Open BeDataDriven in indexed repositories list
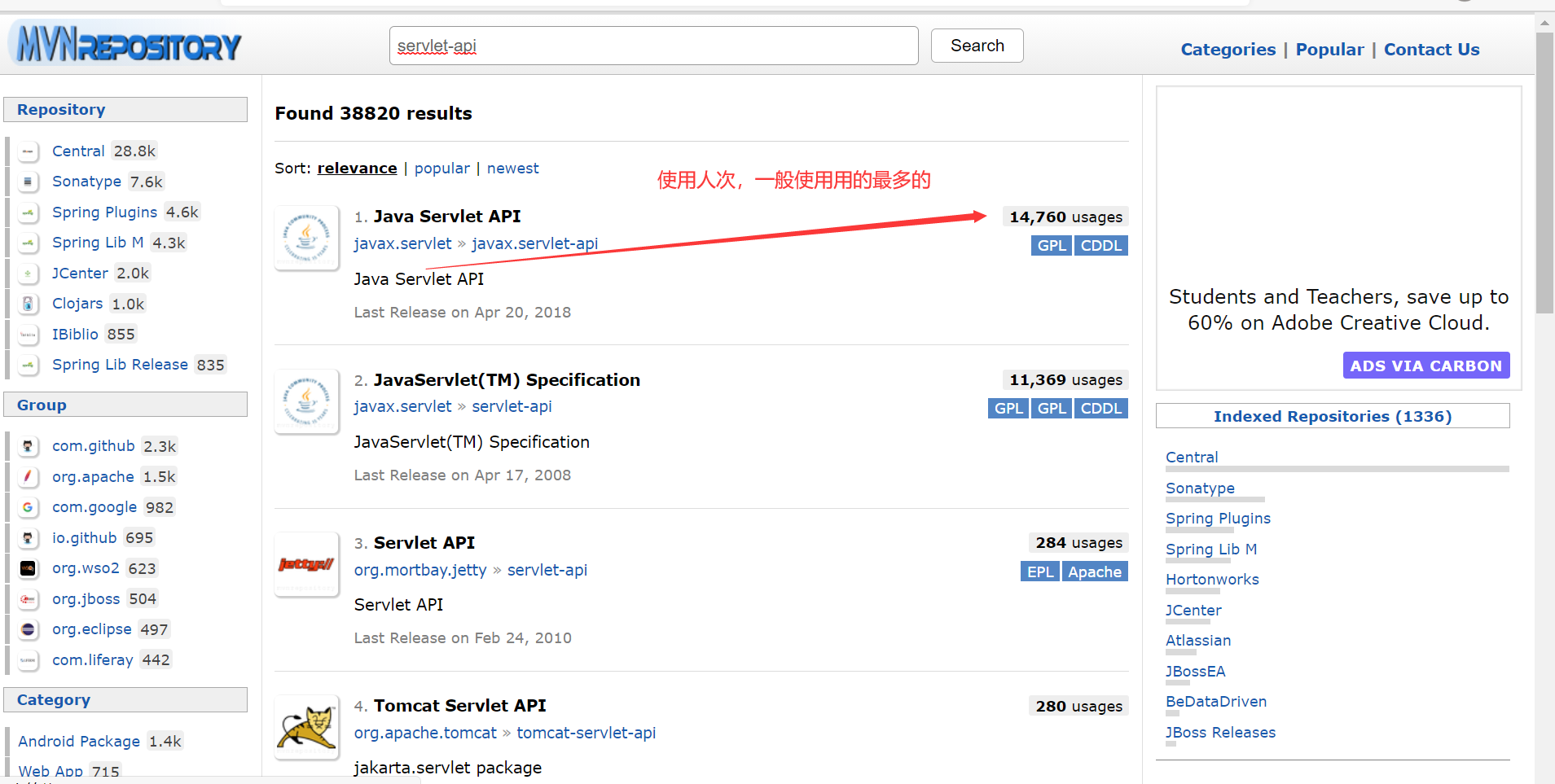The height and width of the screenshot is (784, 1555). [x=1216, y=702]
